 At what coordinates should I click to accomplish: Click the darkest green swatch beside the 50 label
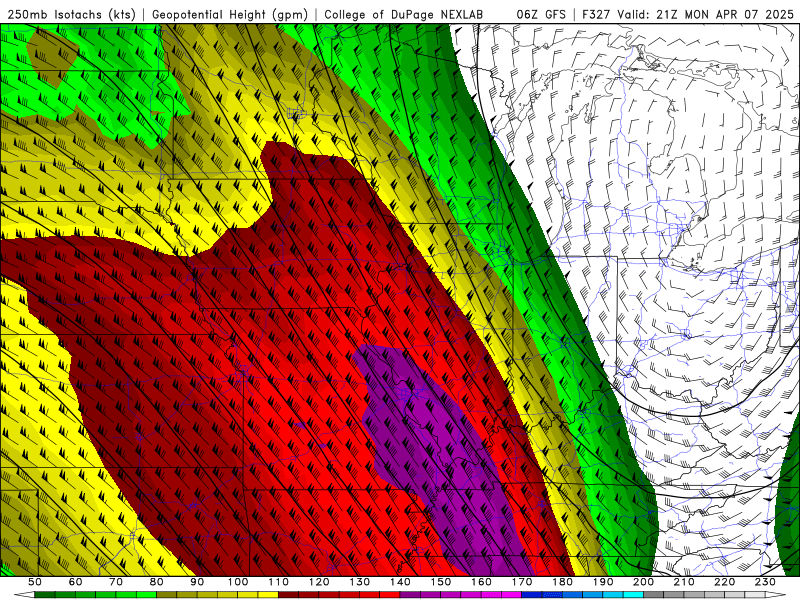[45, 595]
